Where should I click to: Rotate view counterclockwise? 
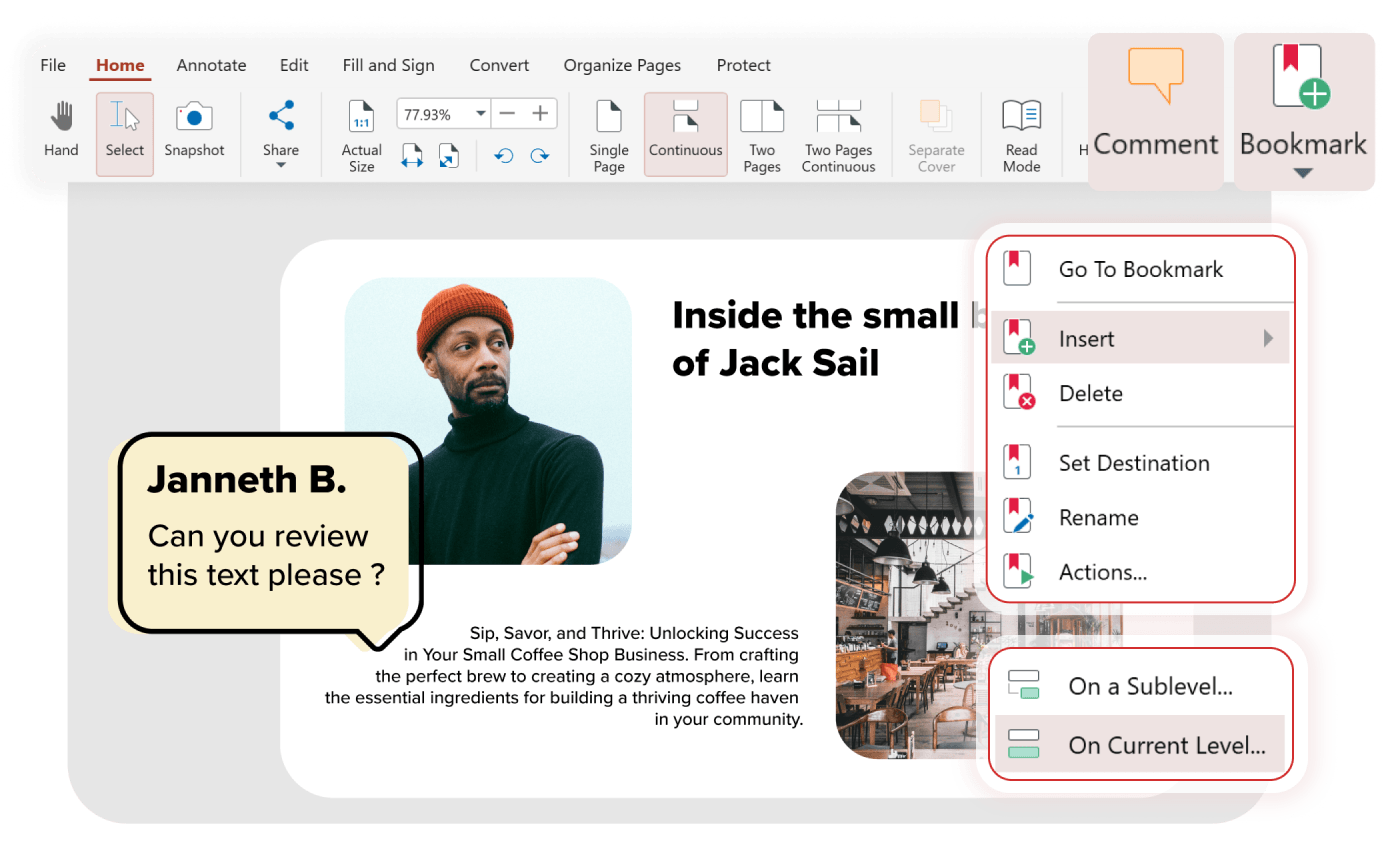[x=504, y=156]
